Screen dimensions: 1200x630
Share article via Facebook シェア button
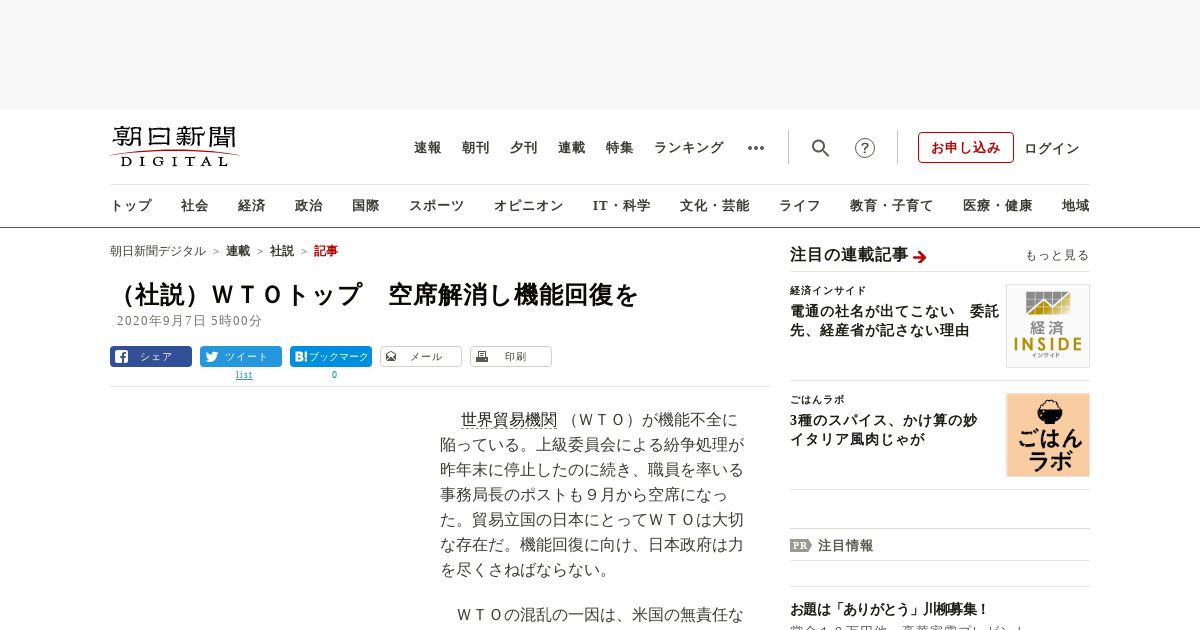[151, 357]
